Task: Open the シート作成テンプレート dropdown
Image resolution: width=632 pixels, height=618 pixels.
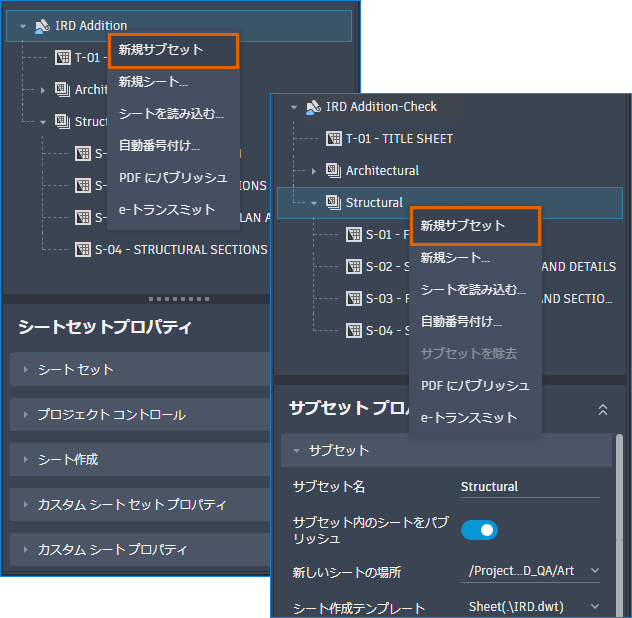Action: (530, 607)
